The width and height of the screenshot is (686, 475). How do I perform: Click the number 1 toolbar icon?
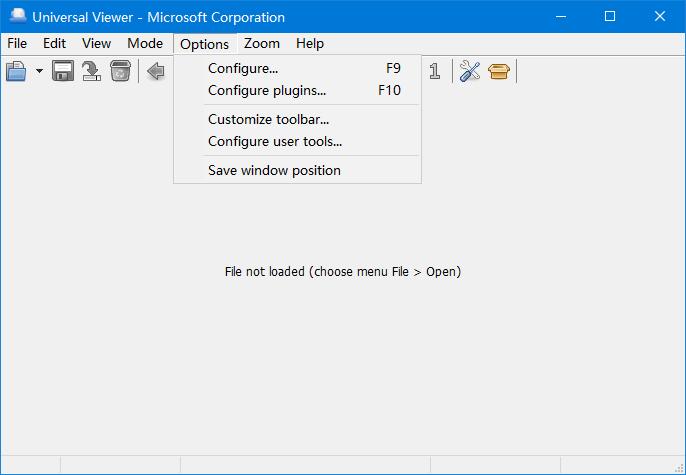coord(434,71)
